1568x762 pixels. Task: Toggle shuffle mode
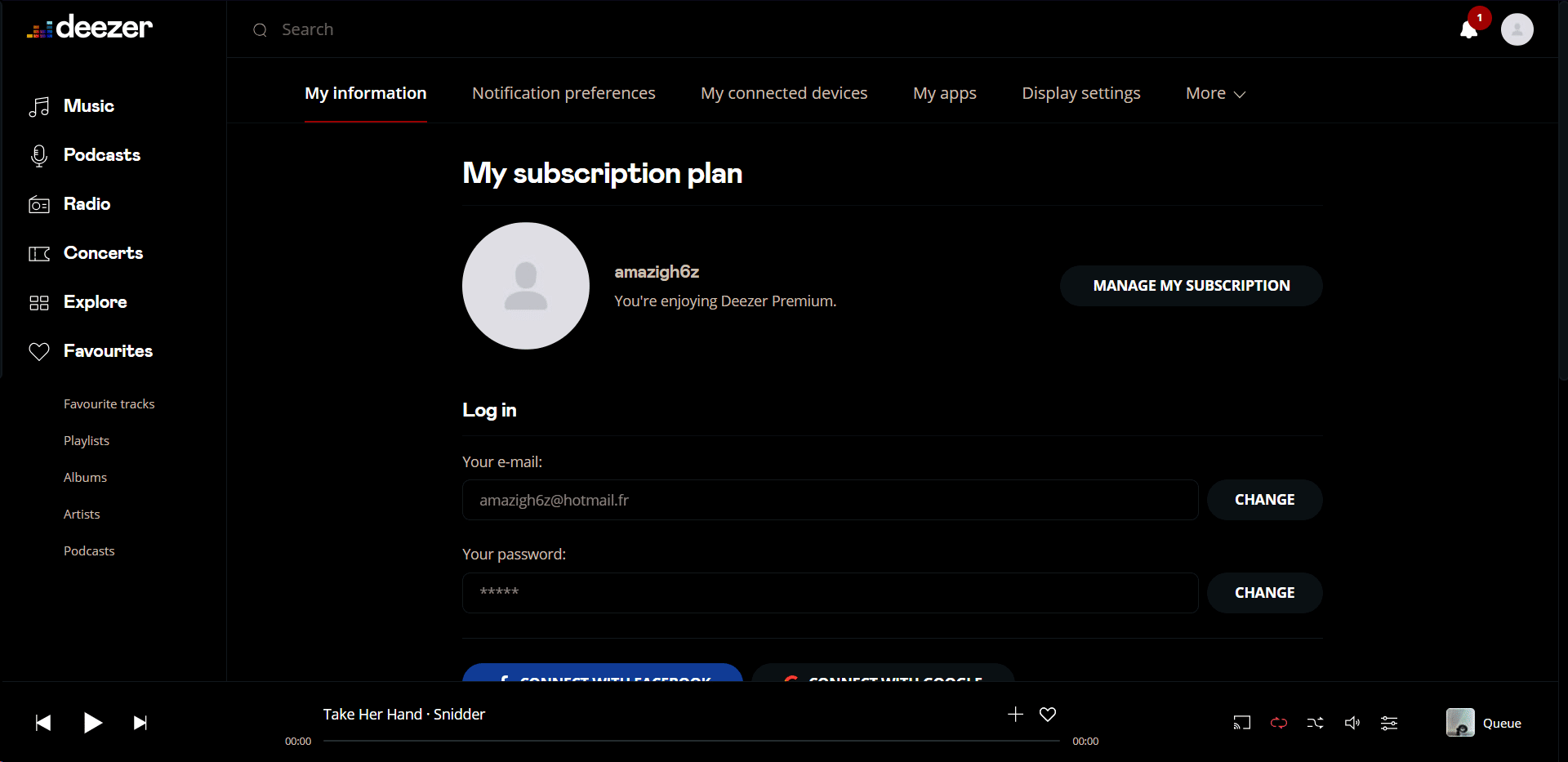tap(1316, 723)
